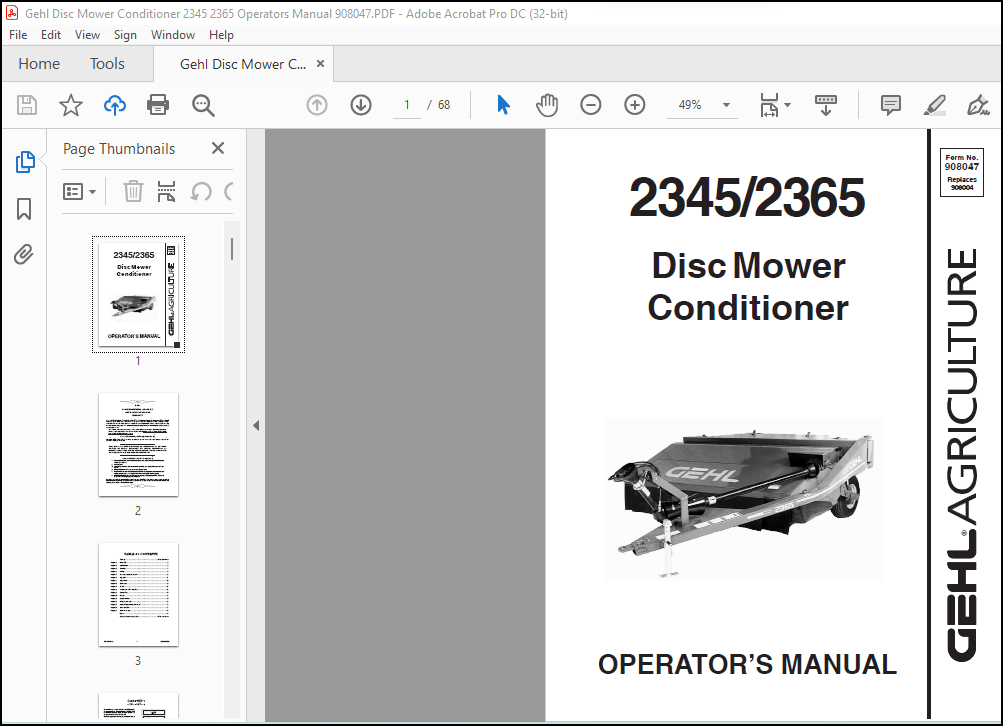The width and height of the screenshot is (1003, 726).
Task: Select page 1 thumbnail
Action: click(138, 294)
